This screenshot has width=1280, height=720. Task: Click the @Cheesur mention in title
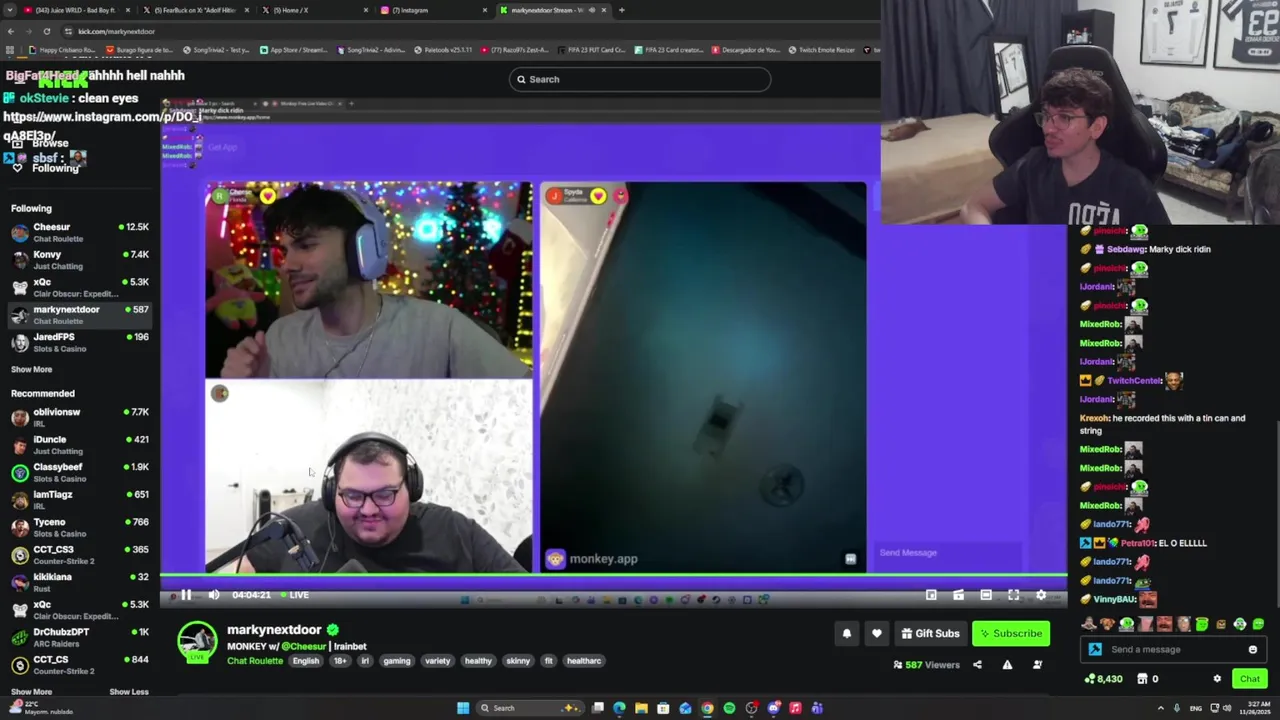[304, 647]
